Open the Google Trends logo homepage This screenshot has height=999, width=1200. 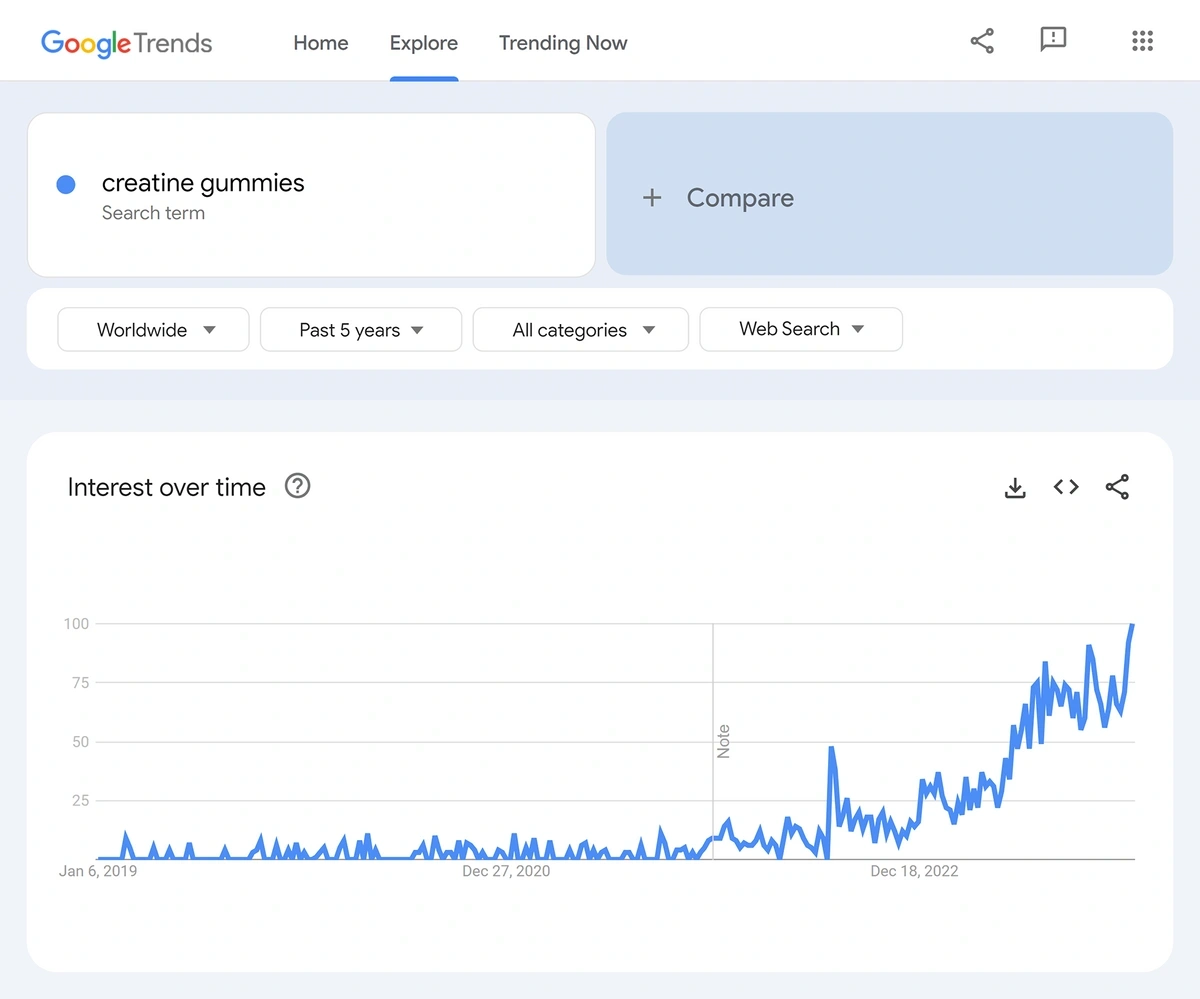tap(126, 43)
